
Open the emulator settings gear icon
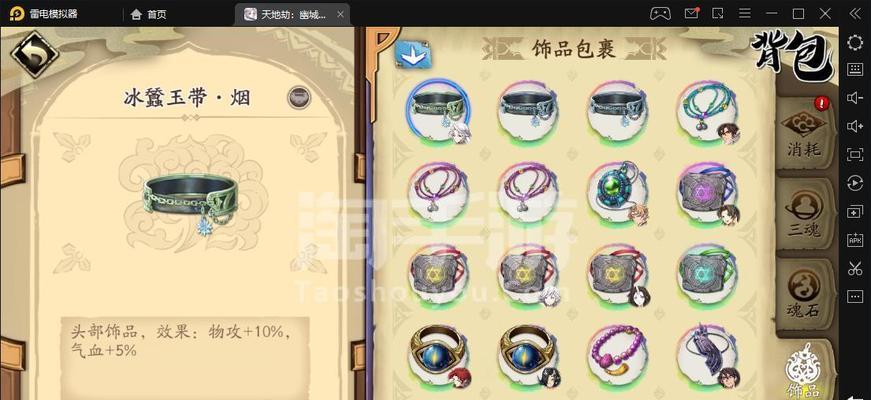[x=855, y=43]
